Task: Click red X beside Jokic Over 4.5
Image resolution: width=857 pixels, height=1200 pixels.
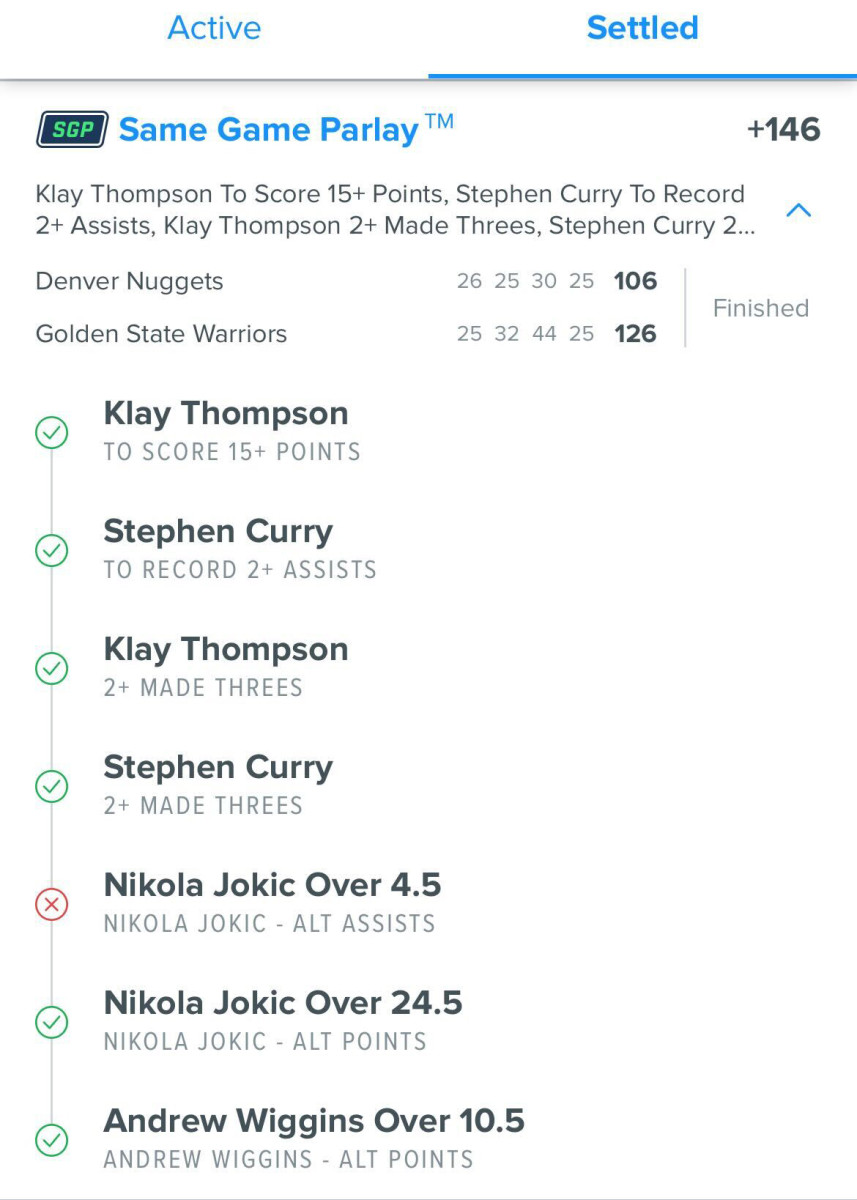Action: coord(52,904)
